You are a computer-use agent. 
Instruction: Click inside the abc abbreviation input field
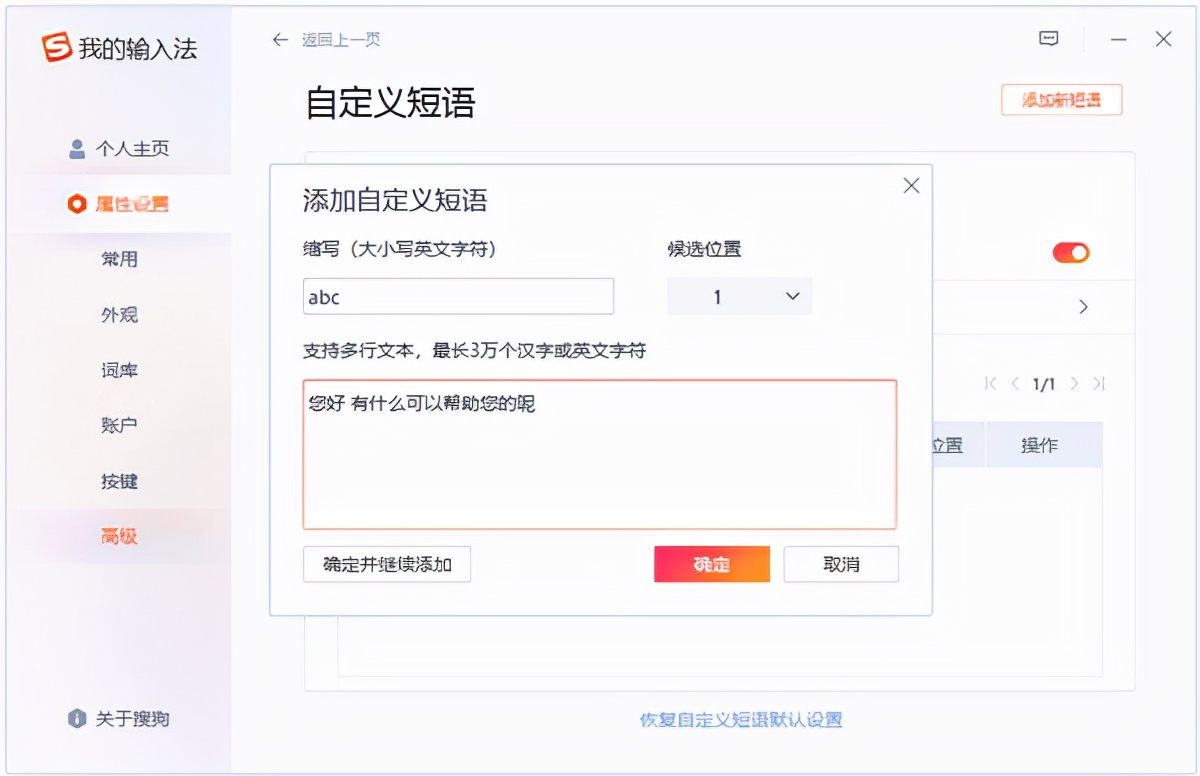456,296
